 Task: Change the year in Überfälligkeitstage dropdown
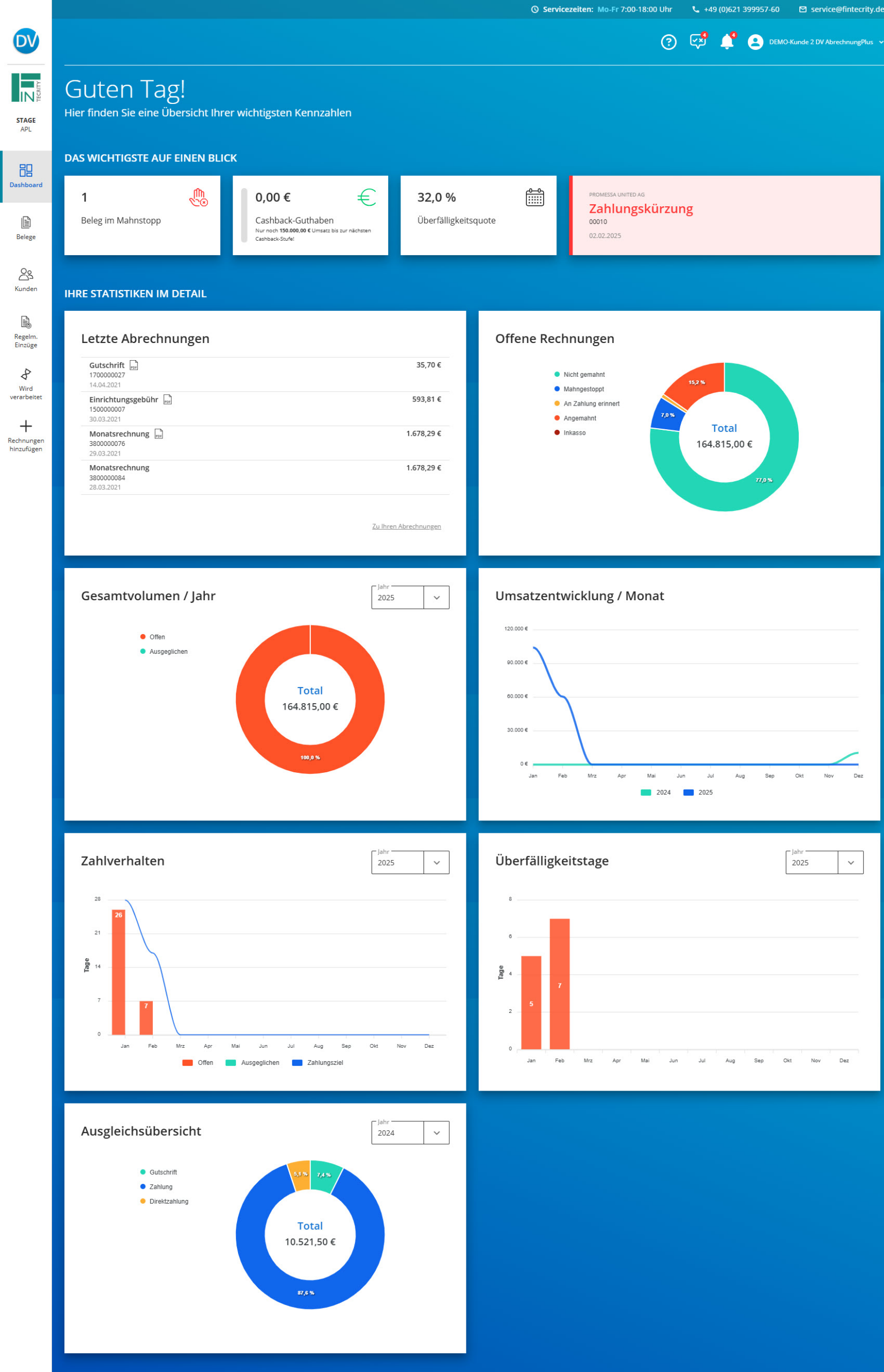pos(850,862)
